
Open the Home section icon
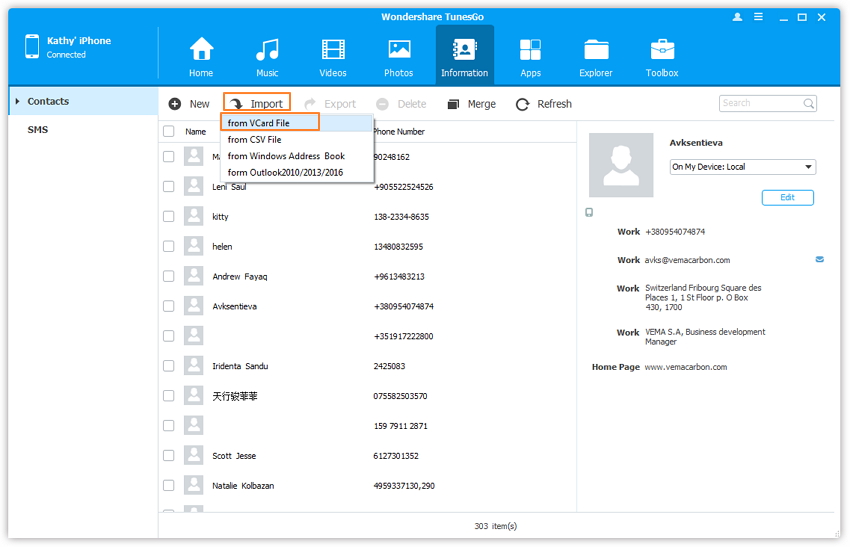click(201, 49)
